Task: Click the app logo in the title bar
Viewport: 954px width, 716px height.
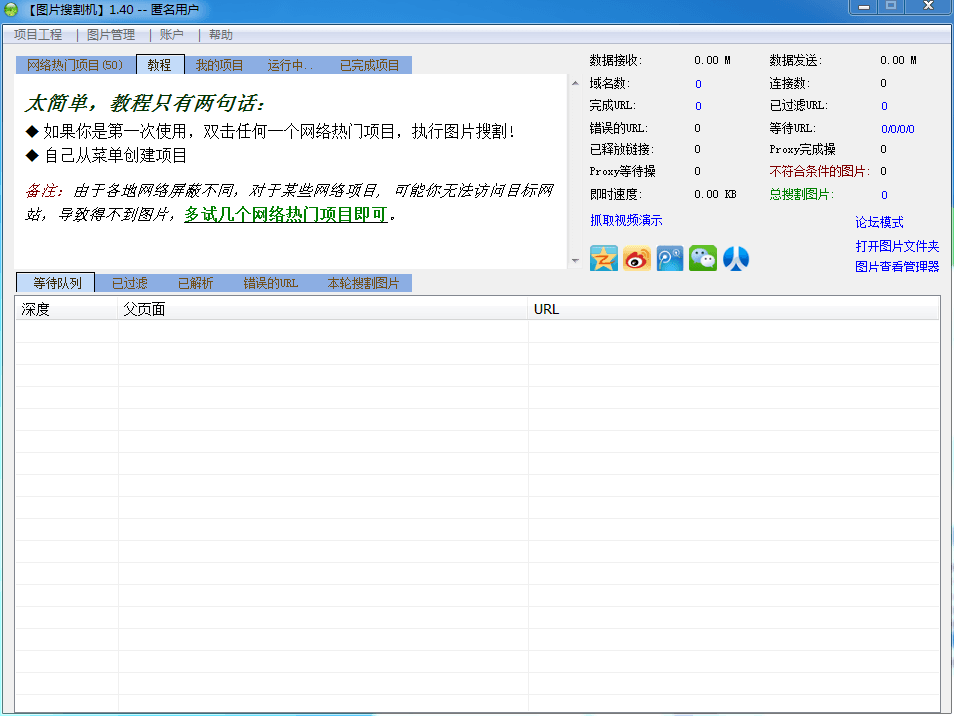Action: pyautogui.click(x=12, y=10)
